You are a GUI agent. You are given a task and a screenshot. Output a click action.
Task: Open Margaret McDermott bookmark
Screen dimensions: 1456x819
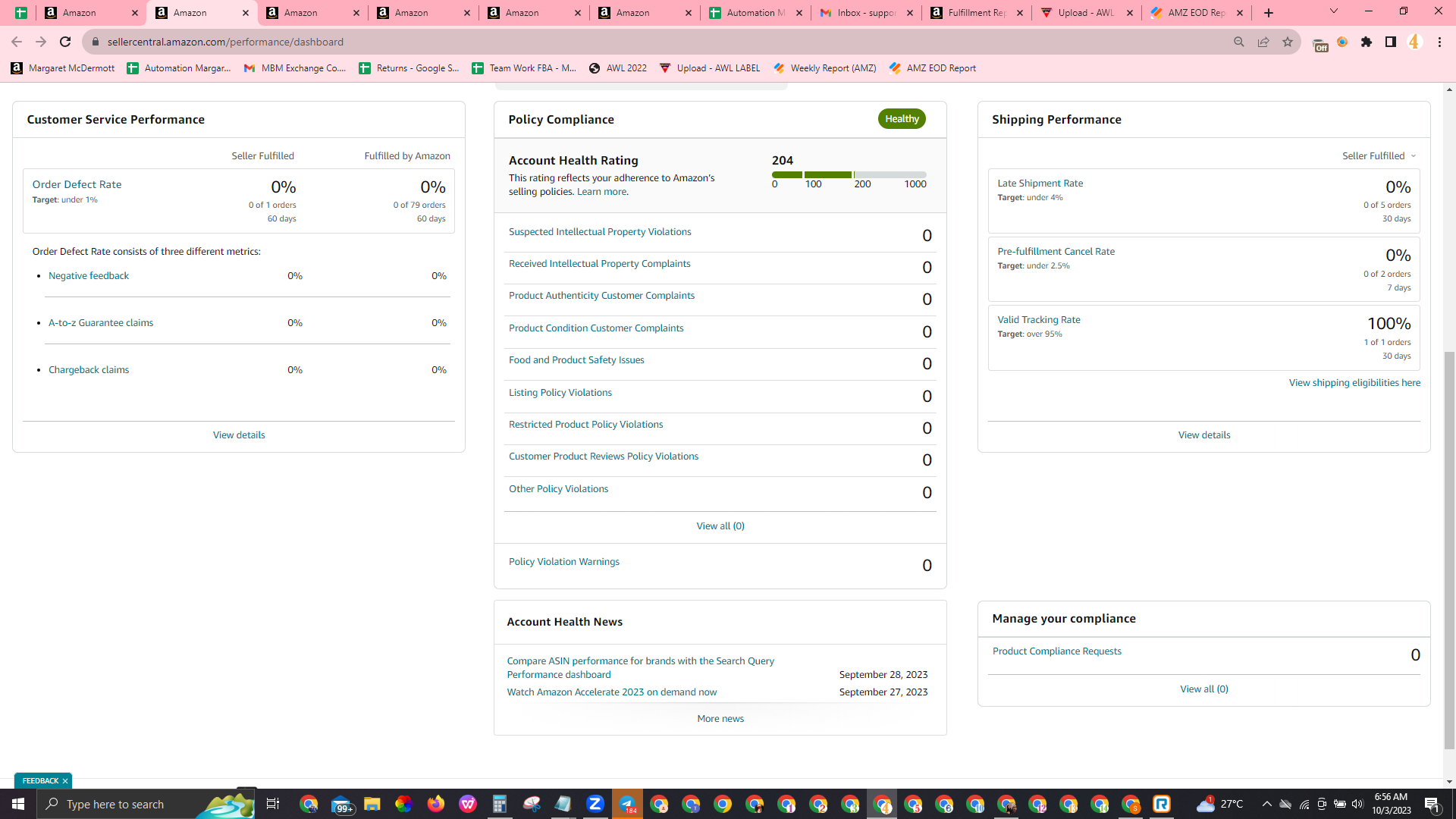63,68
